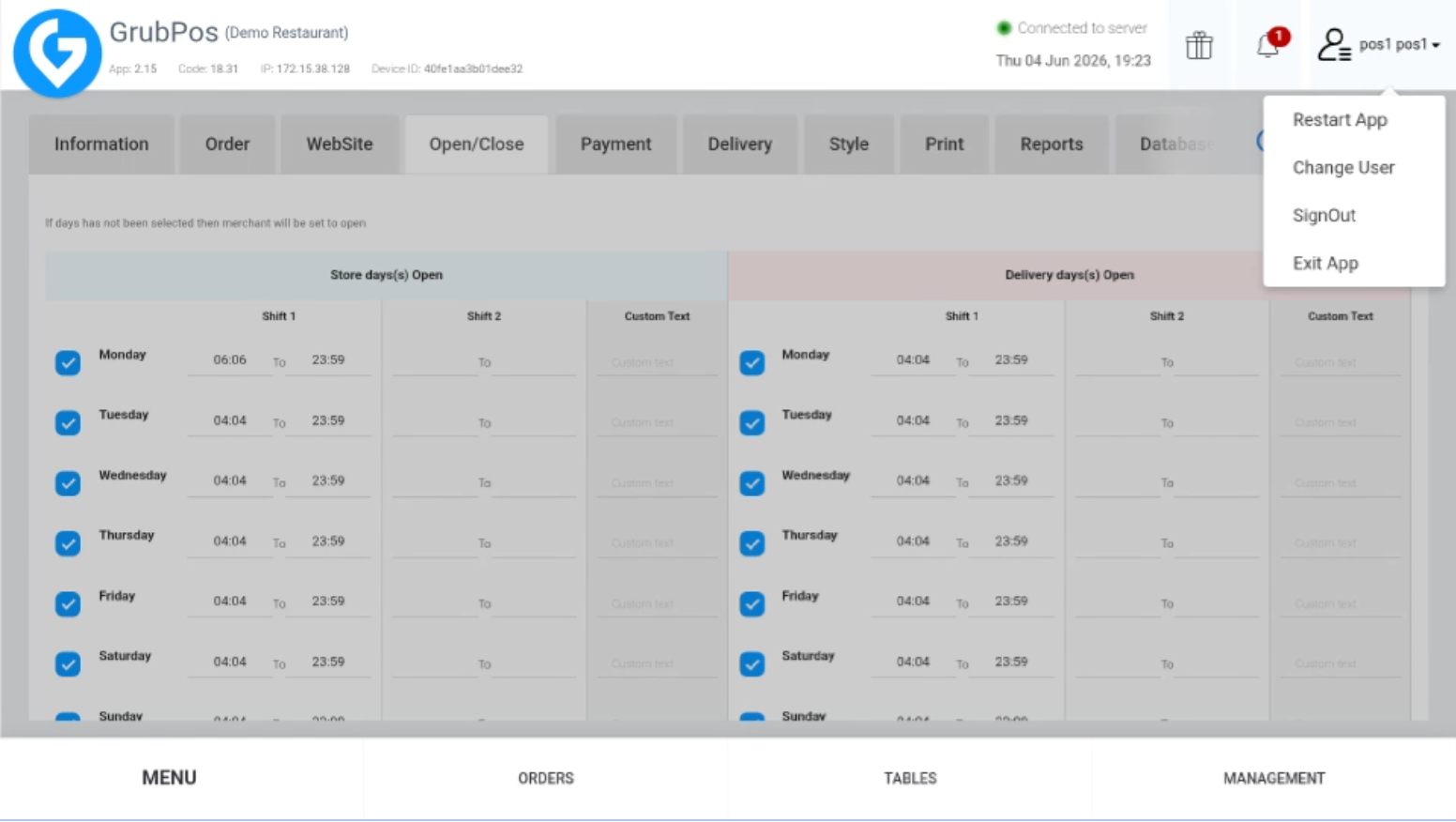Edit Delivery Monday Shift 1 start time 04:04
This screenshot has height=822, width=1456.
913,360
